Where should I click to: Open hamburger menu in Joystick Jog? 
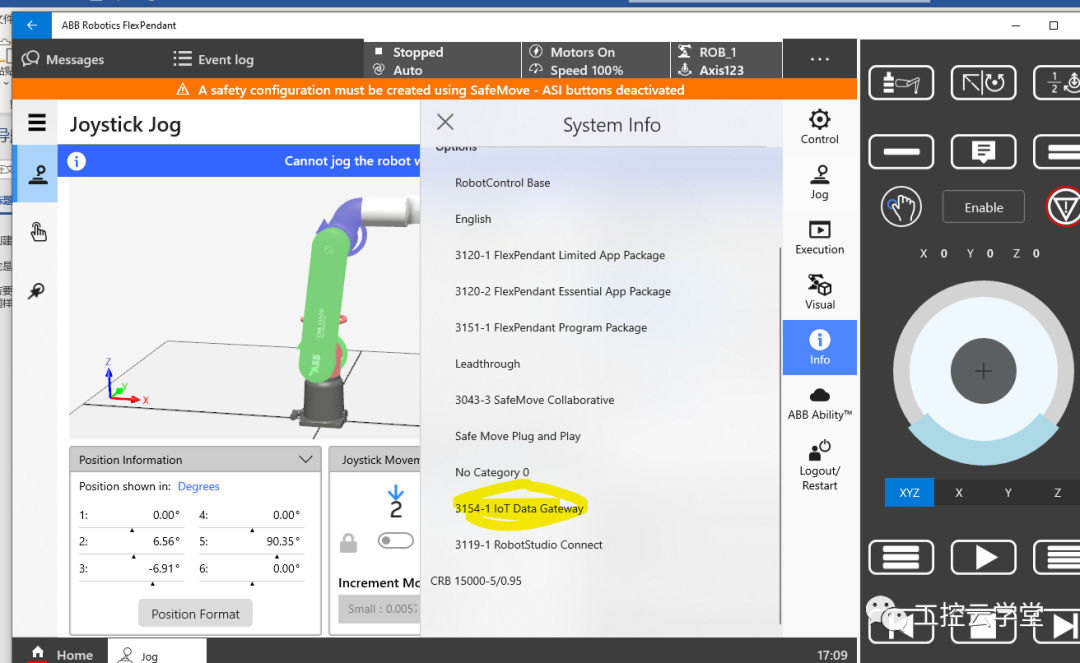pyautogui.click(x=37, y=123)
